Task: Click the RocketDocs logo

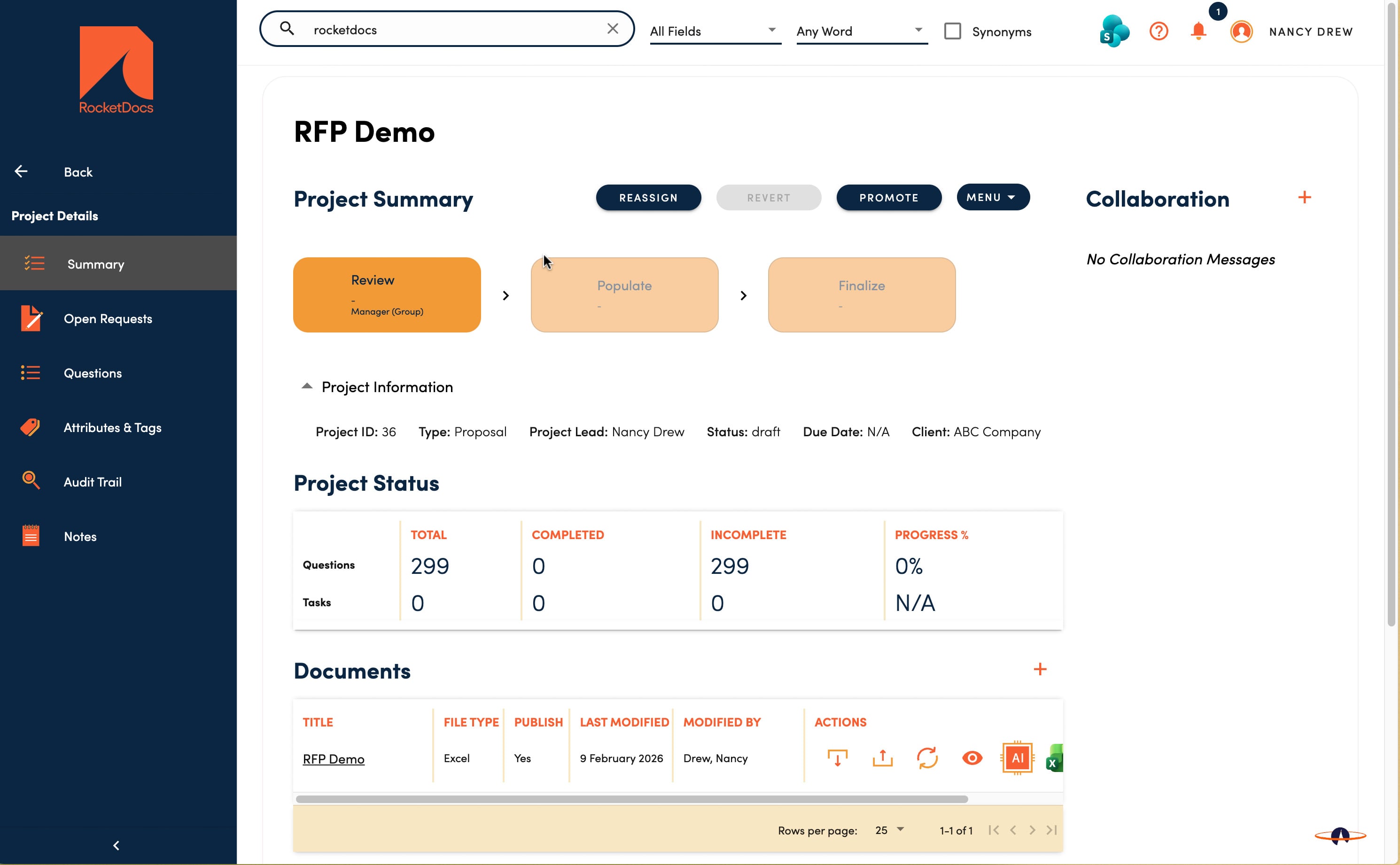Action: click(116, 70)
